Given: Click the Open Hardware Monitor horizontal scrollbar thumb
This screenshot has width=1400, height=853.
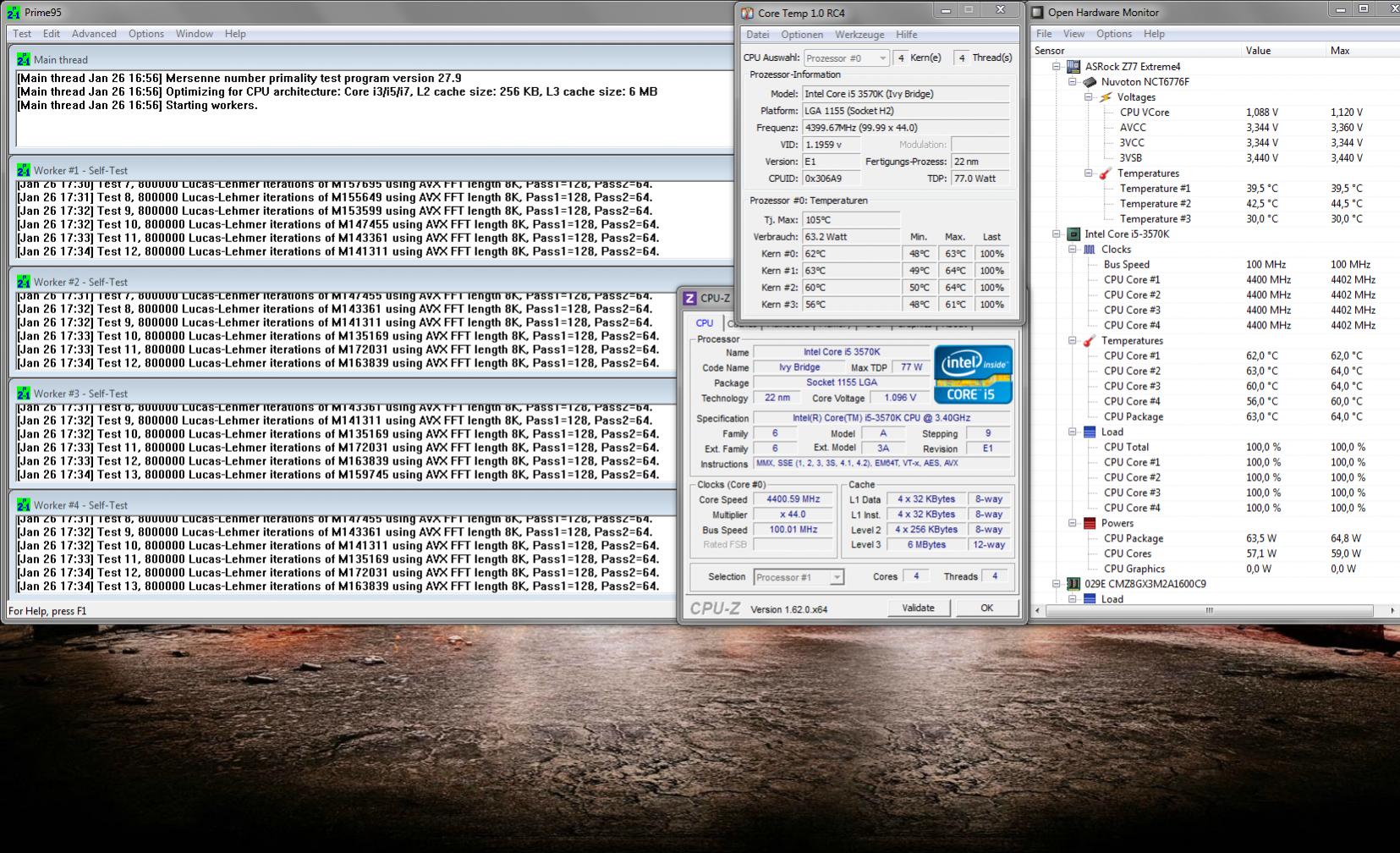Looking at the screenshot, I should 1210,610.
